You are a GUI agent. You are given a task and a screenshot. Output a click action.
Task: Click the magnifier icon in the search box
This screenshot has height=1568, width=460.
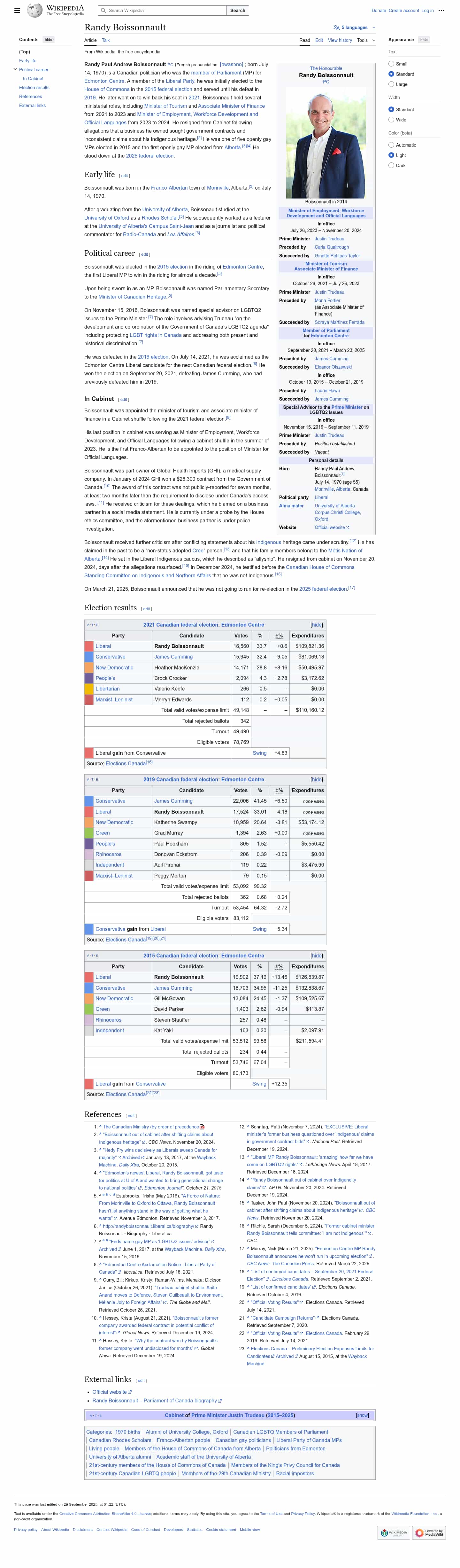coord(104,10)
